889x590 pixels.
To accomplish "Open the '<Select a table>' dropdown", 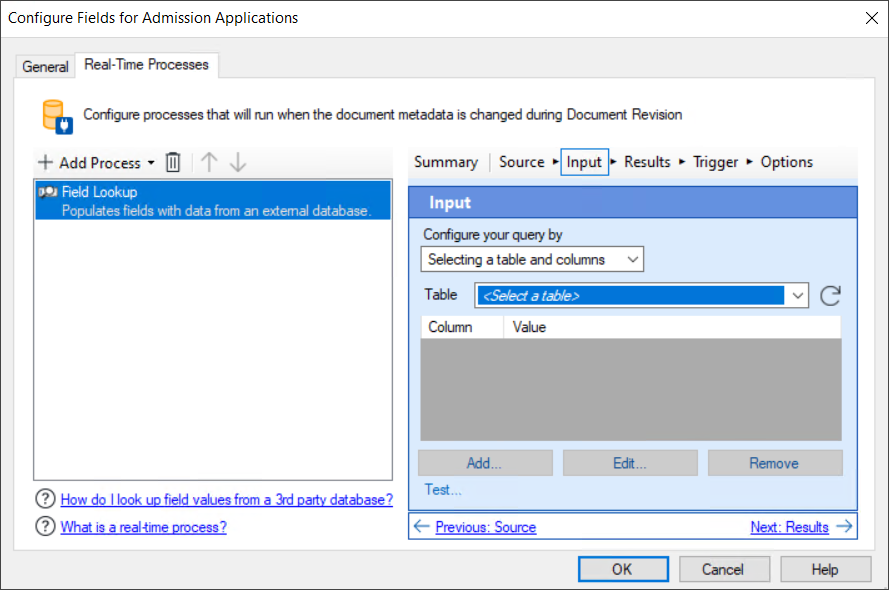I will [797, 295].
